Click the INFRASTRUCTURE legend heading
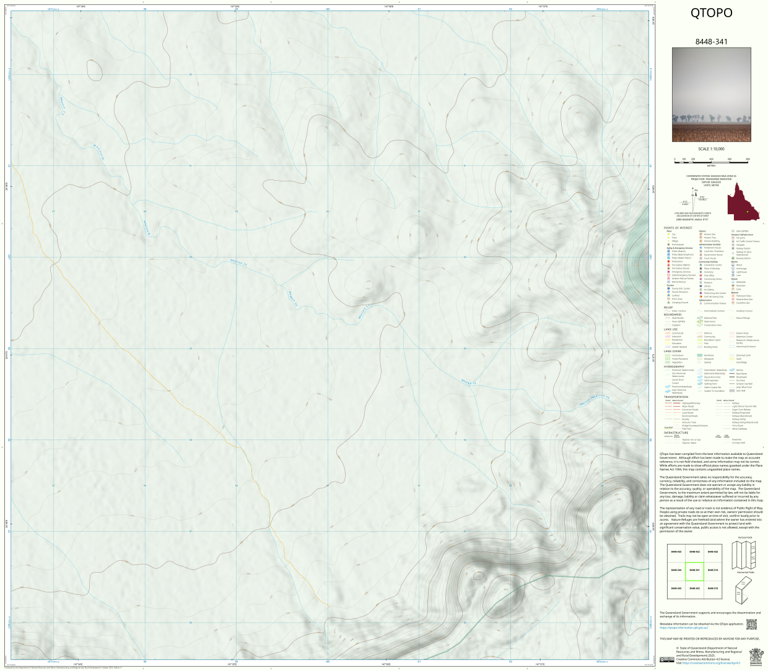768x671 pixels. click(674, 433)
